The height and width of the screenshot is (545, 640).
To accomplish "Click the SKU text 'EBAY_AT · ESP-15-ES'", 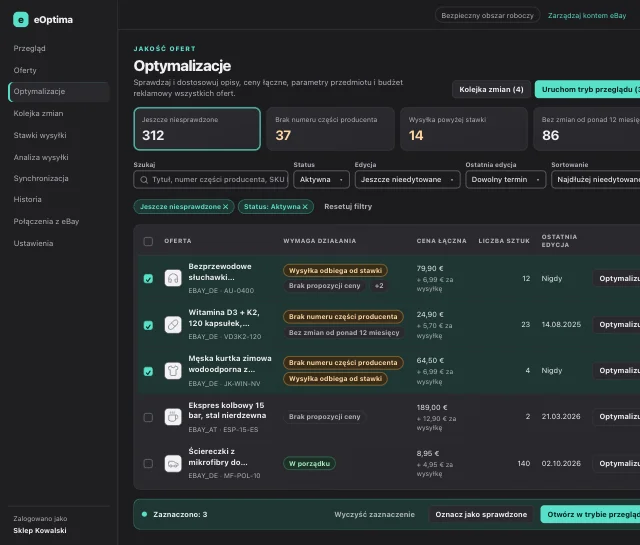I will tap(223, 429).
